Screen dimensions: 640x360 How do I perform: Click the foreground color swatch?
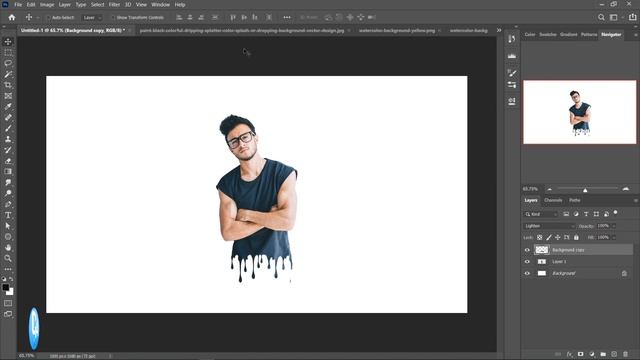[x=6, y=288]
